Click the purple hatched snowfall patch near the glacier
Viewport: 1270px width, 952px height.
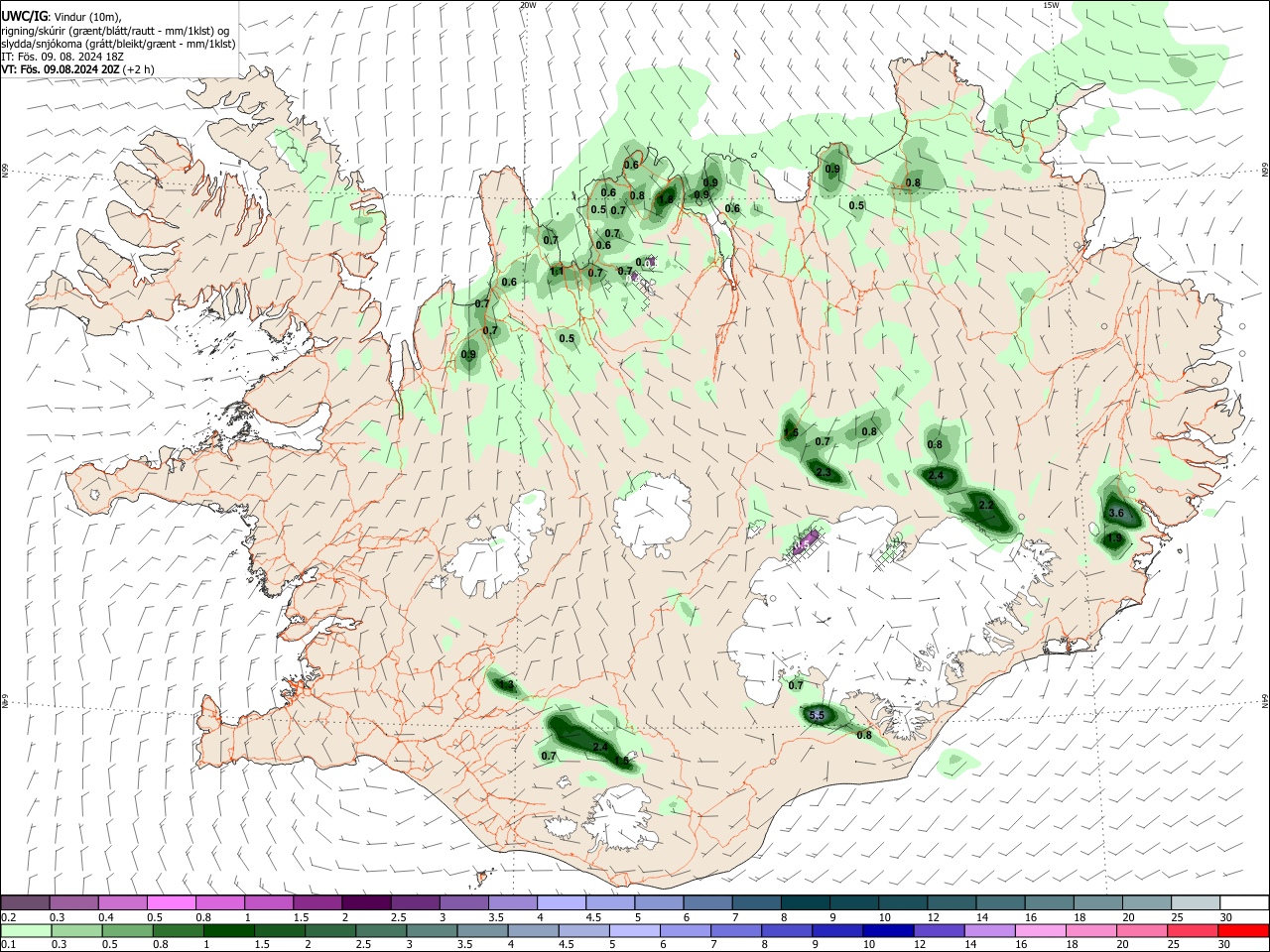[806, 541]
